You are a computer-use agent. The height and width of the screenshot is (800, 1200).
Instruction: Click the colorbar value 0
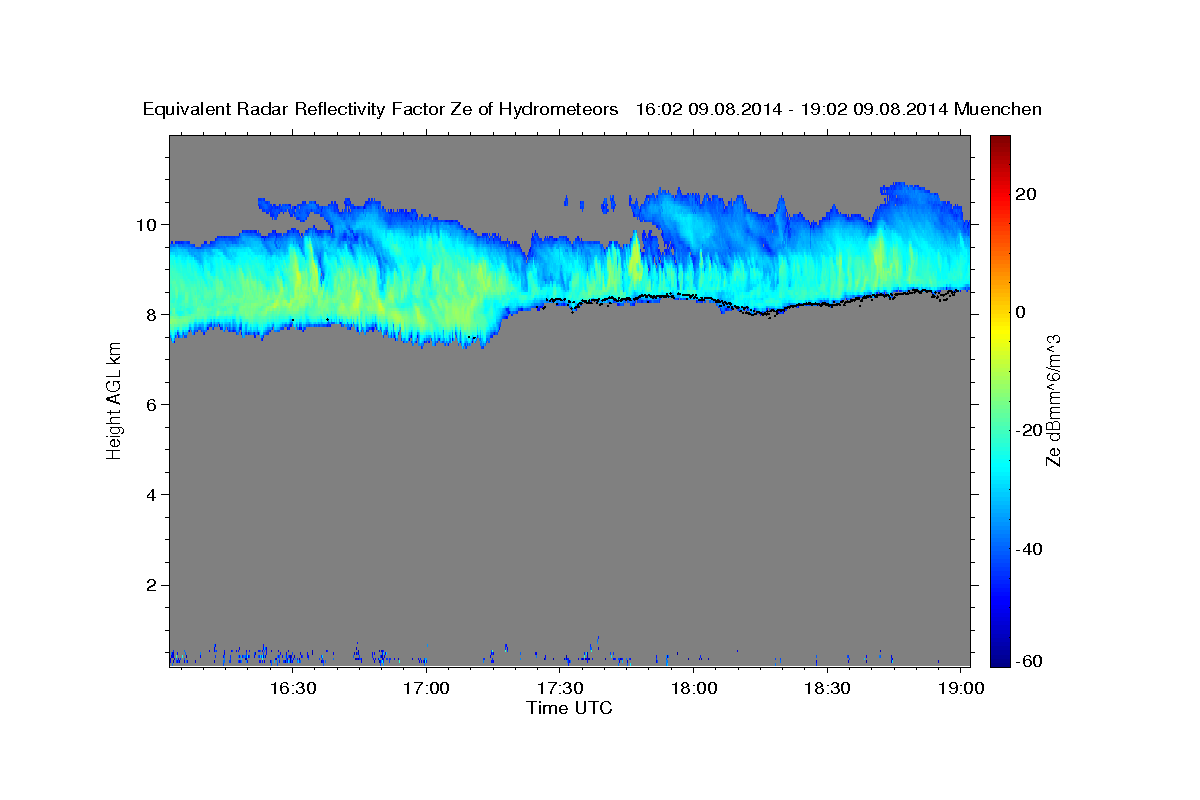point(1021,312)
